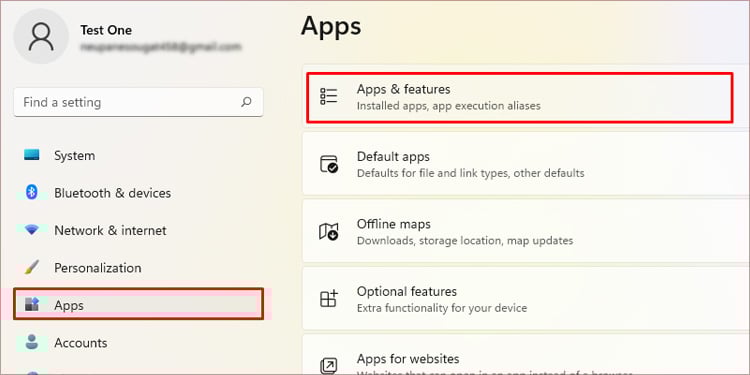Click 'Installed apps, app execution aliases' text
Screen dimensions: 750x375
(448, 106)
